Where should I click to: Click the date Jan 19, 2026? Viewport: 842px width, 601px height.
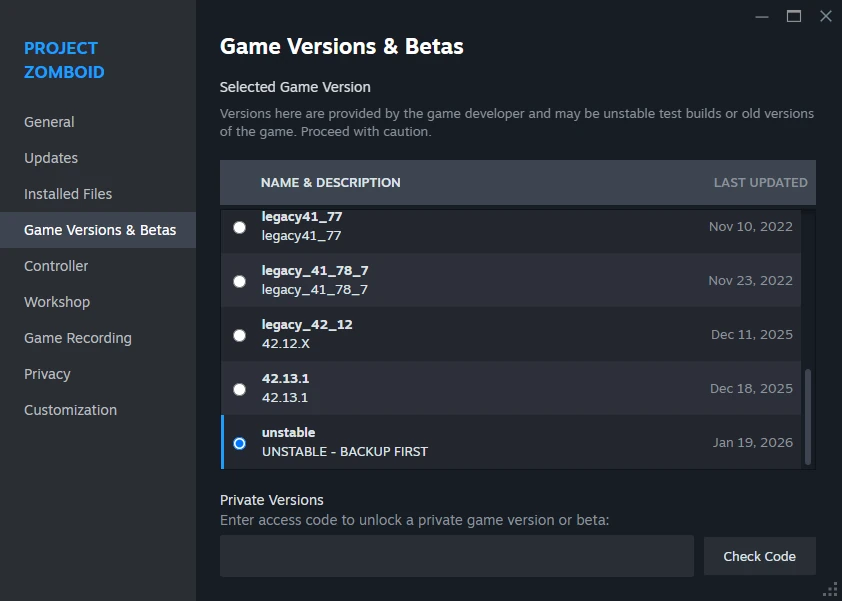coord(753,443)
